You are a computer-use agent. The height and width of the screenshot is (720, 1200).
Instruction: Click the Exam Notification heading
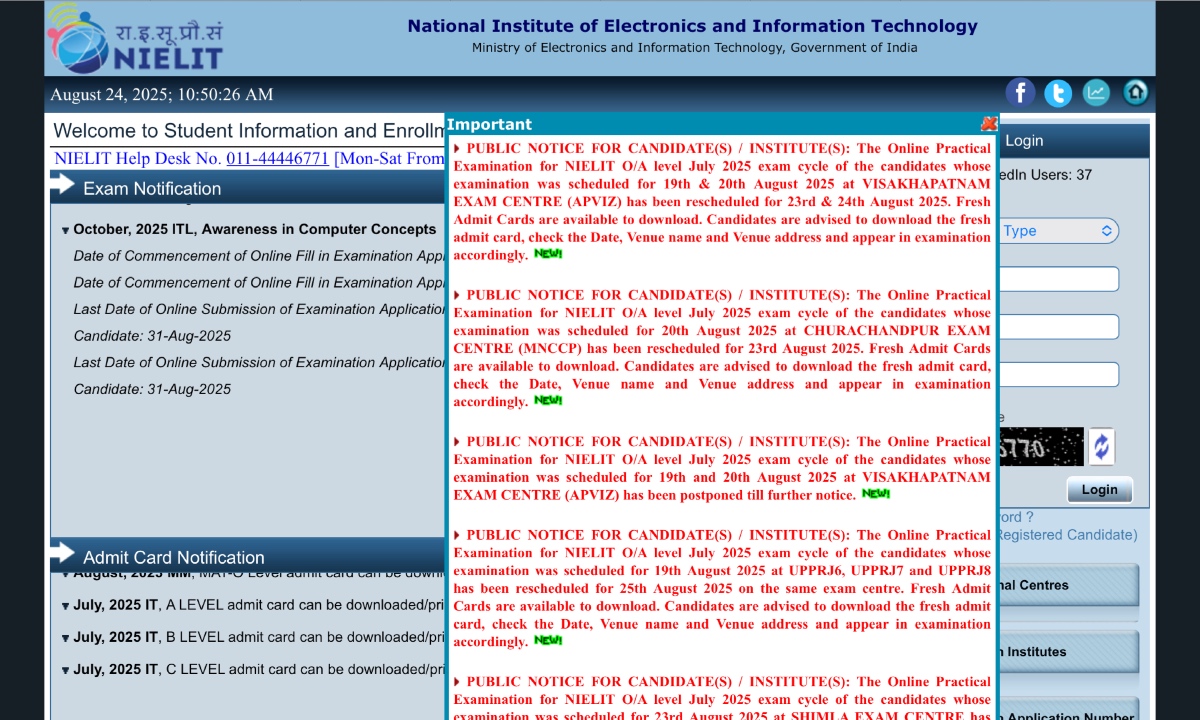pyautogui.click(x=152, y=189)
